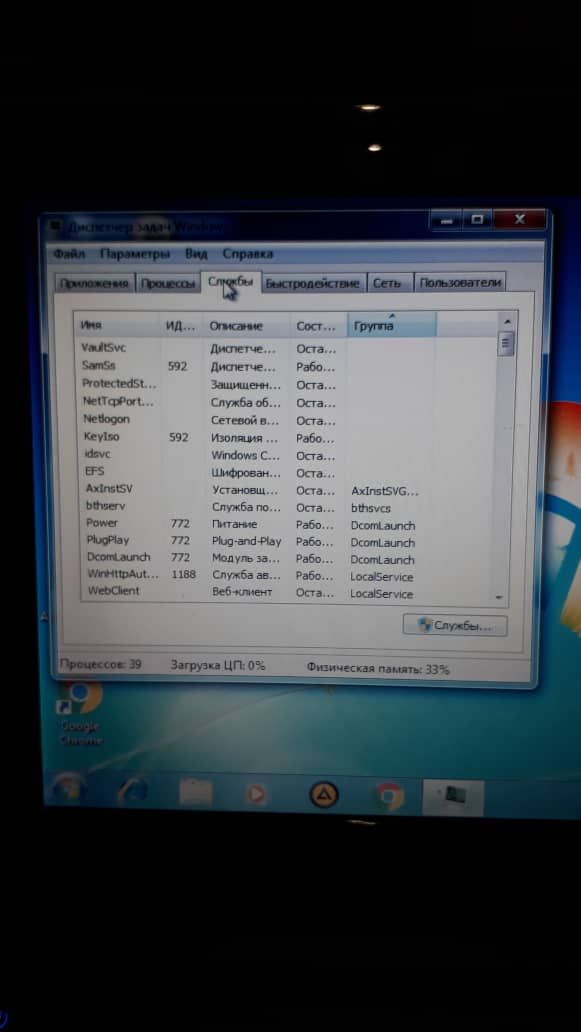Click the Службы... button
Viewport: 581px width, 1032px height.
[455, 625]
